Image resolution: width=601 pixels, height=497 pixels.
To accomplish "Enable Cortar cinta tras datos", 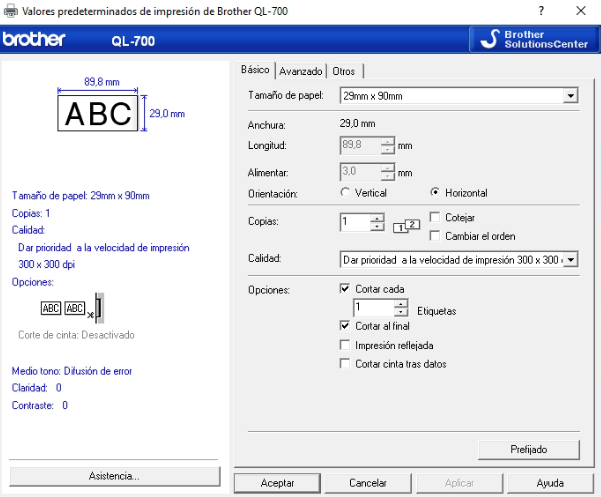I will point(345,364).
